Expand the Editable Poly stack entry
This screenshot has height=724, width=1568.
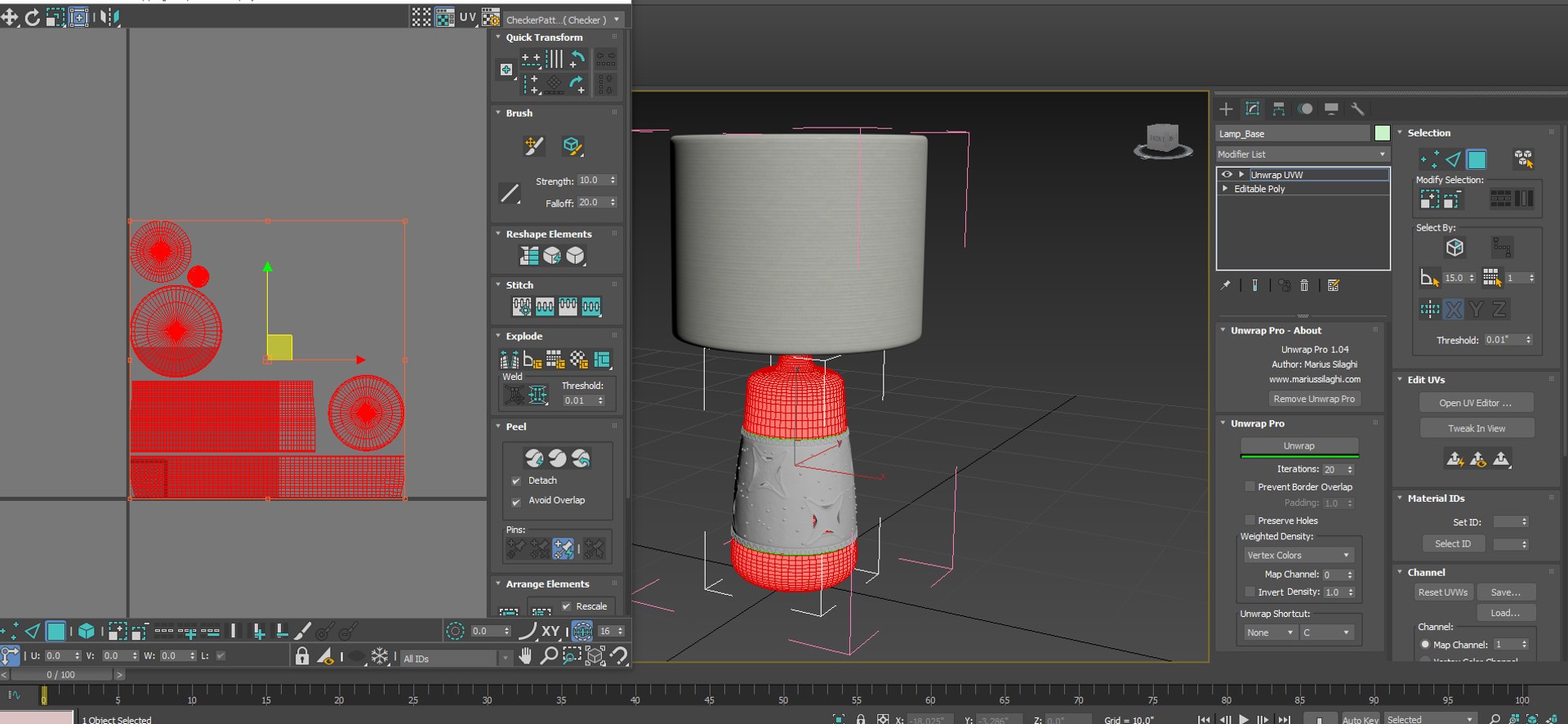click(x=1225, y=188)
